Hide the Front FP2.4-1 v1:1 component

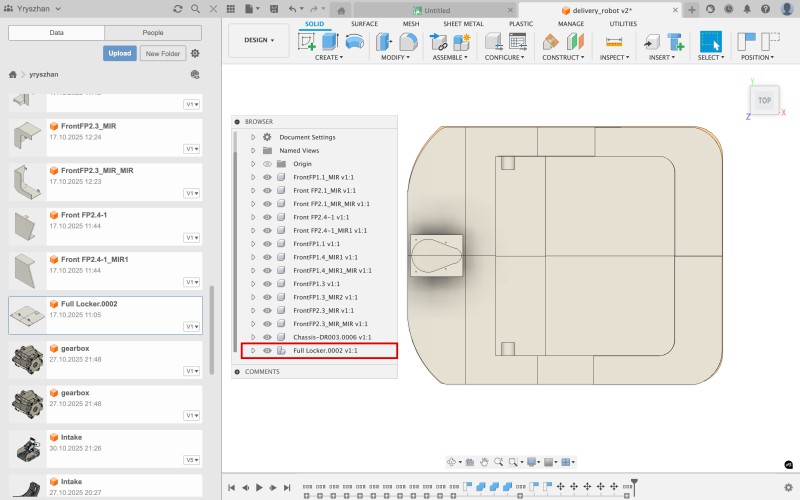(267, 217)
